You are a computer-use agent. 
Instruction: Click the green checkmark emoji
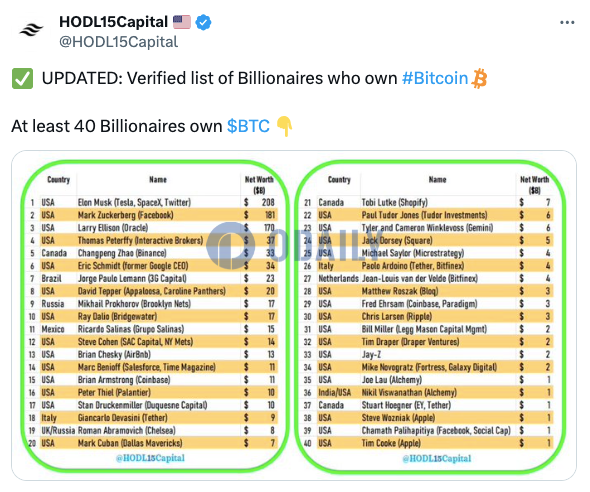click(x=22, y=78)
